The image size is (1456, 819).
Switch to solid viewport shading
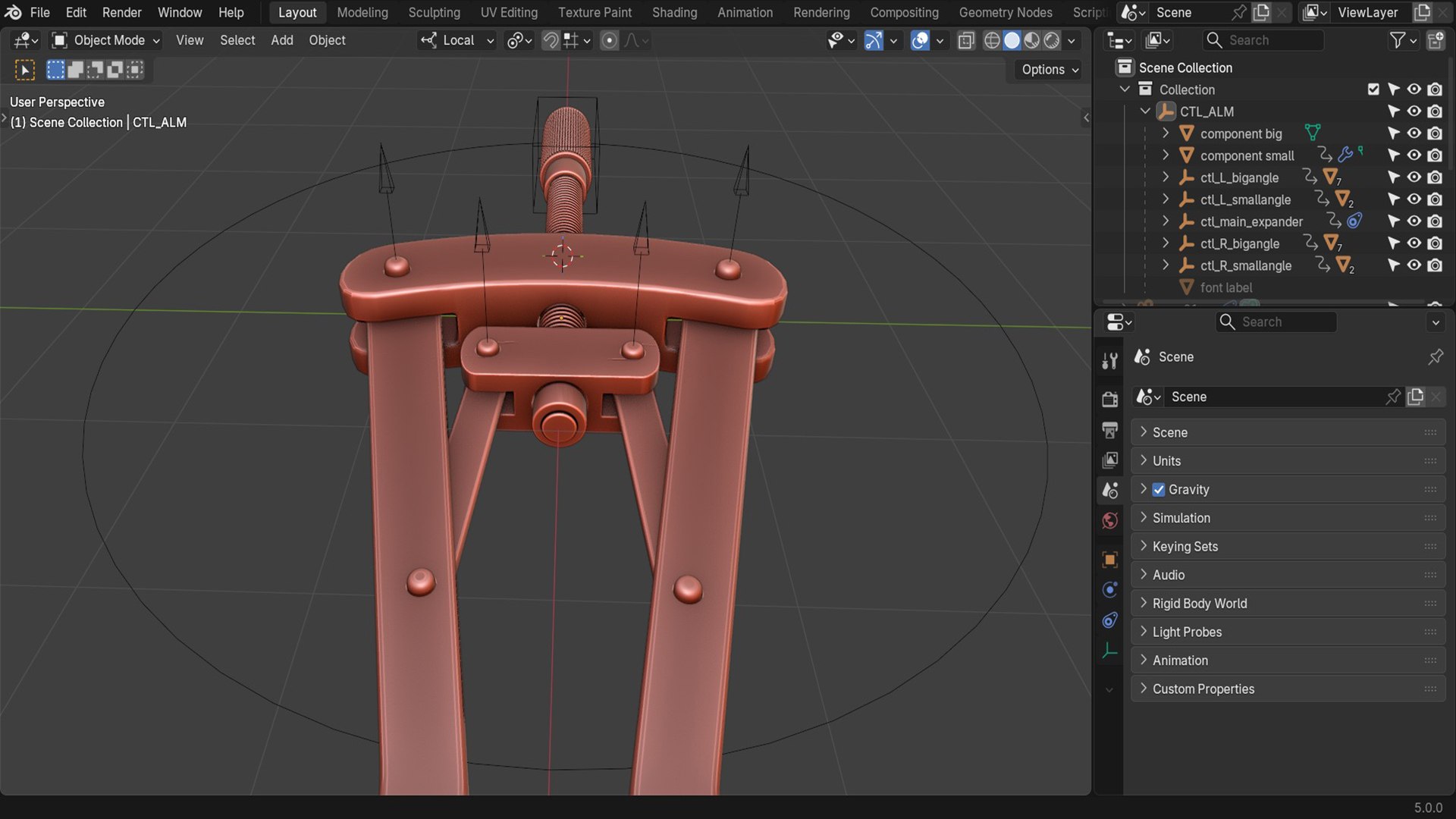(x=1012, y=40)
